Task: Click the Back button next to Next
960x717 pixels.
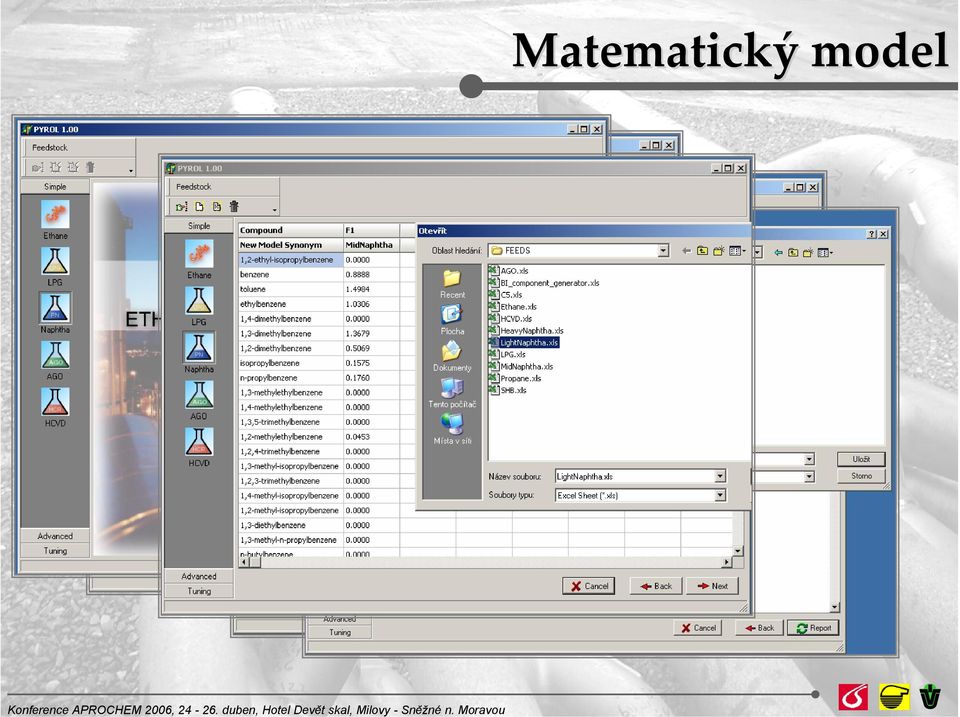Action: pyautogui.click(x=656, y=586)
